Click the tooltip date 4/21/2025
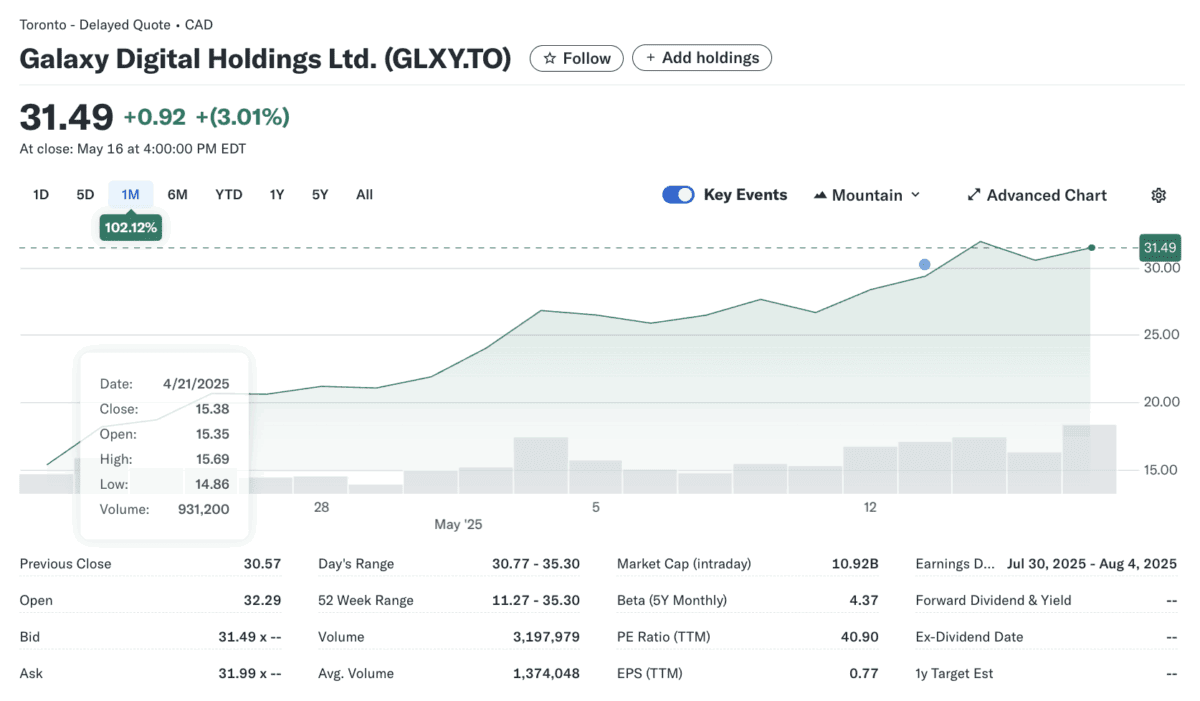 pyautogui.click(x=196, y=384)
